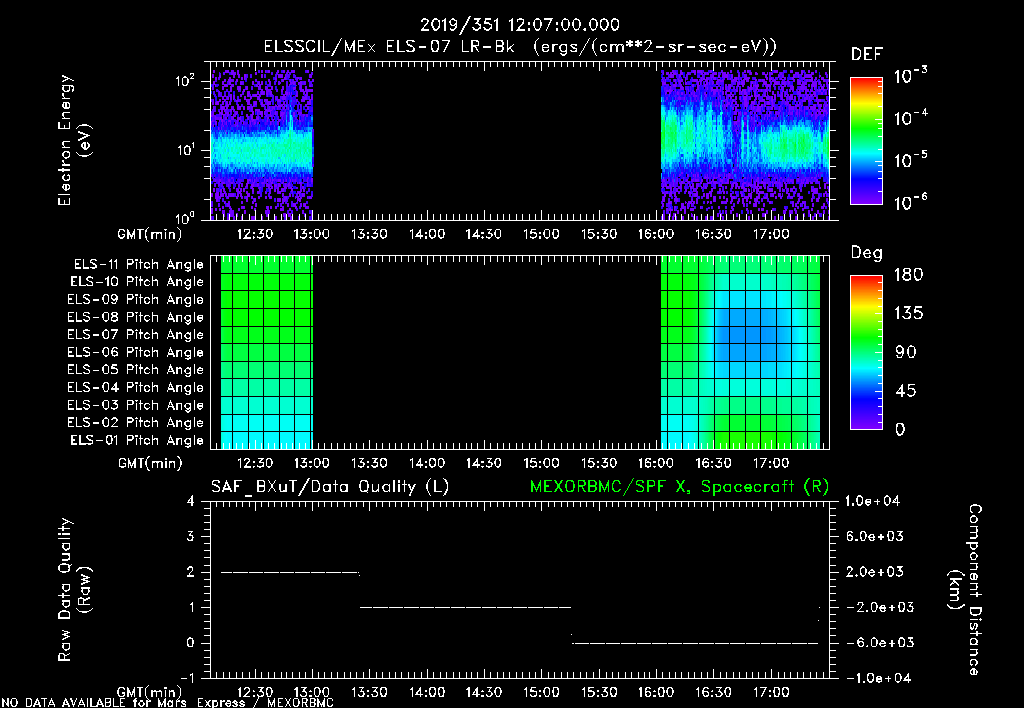Click the green MEXORBMC/SPF X, Spacecraft (R) label

679,487
